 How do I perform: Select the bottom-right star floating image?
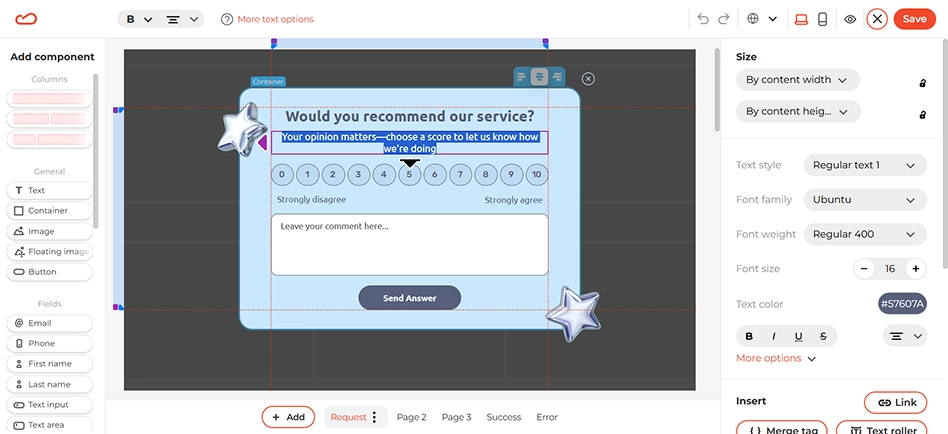[x=573, y=313]
